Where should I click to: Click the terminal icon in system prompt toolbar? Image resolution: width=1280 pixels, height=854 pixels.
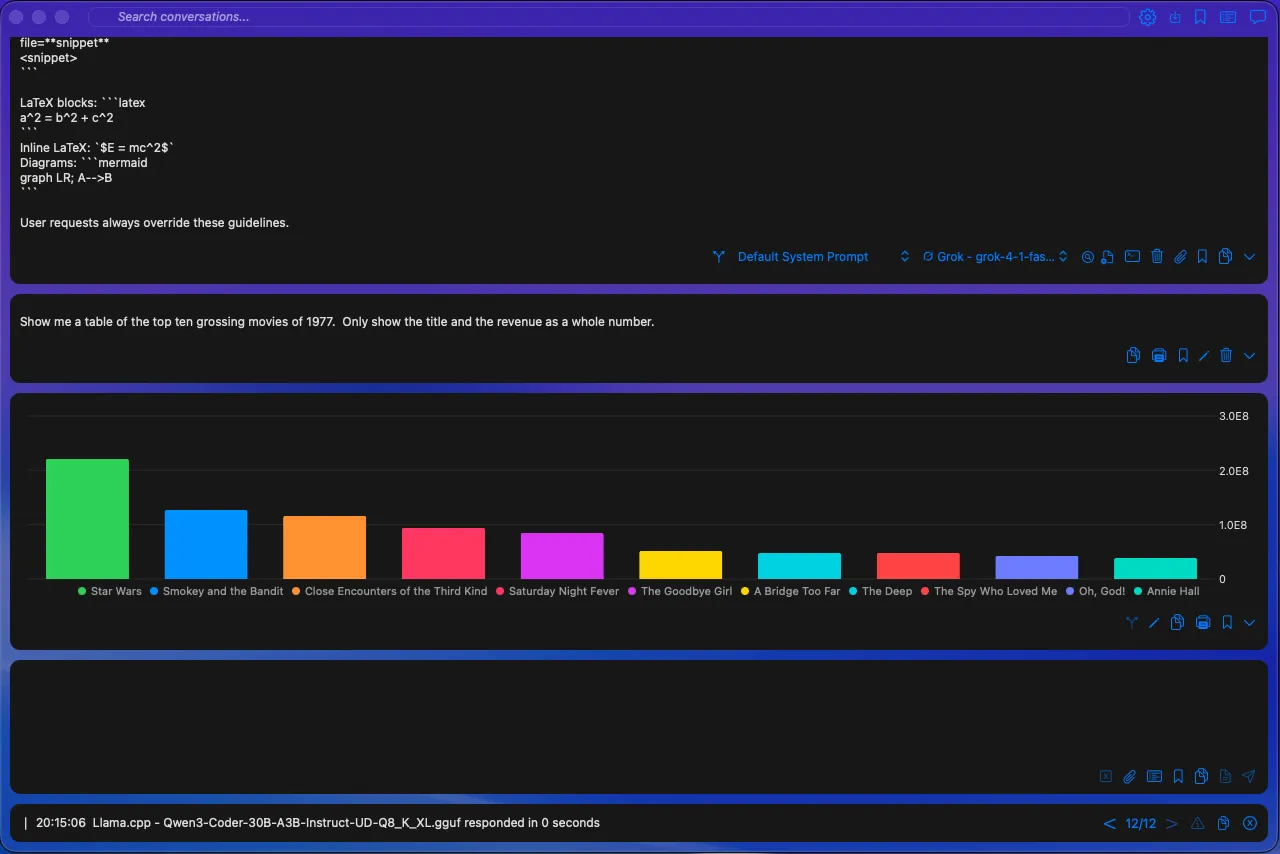click(1132, 257)
